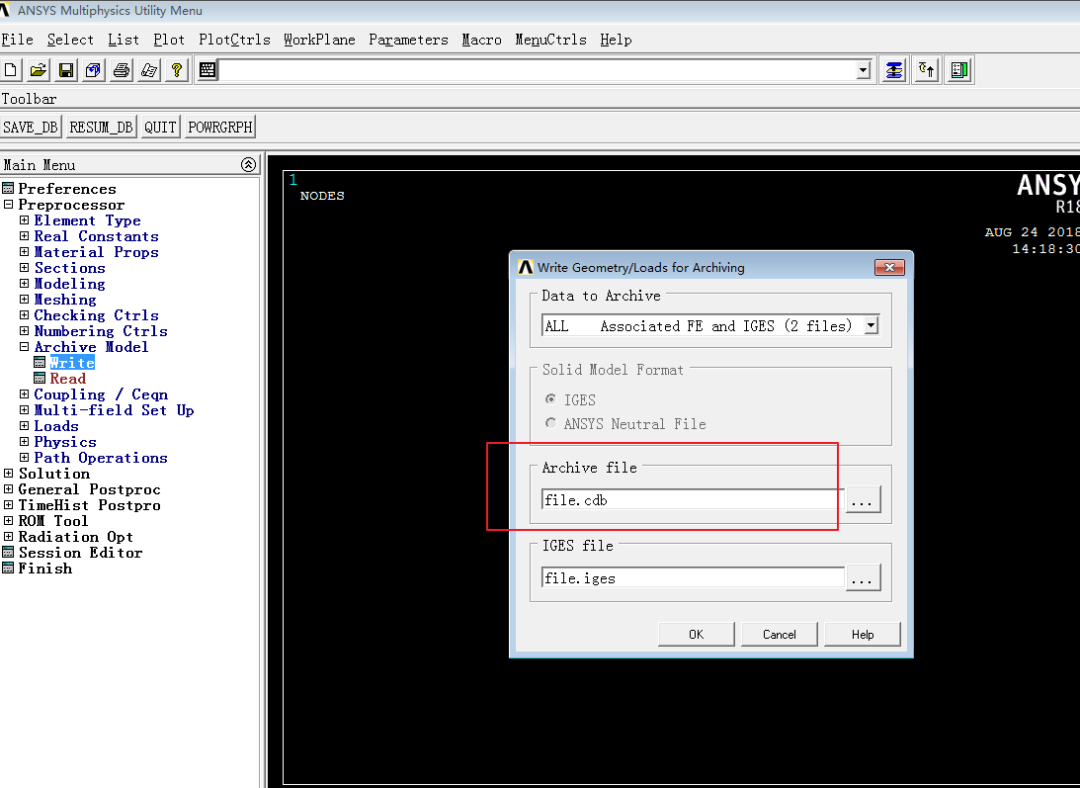Expand the Loads node
Viewport: 1080px width, 788px height.
tap(24, 426)
